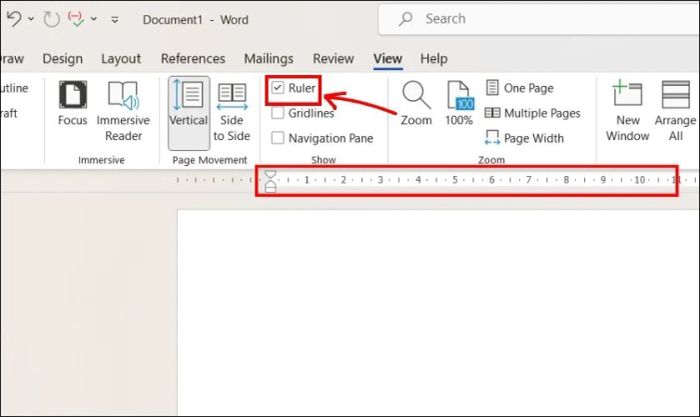
Task: Select Vertical page movement
Action: (x=188, y=113)
